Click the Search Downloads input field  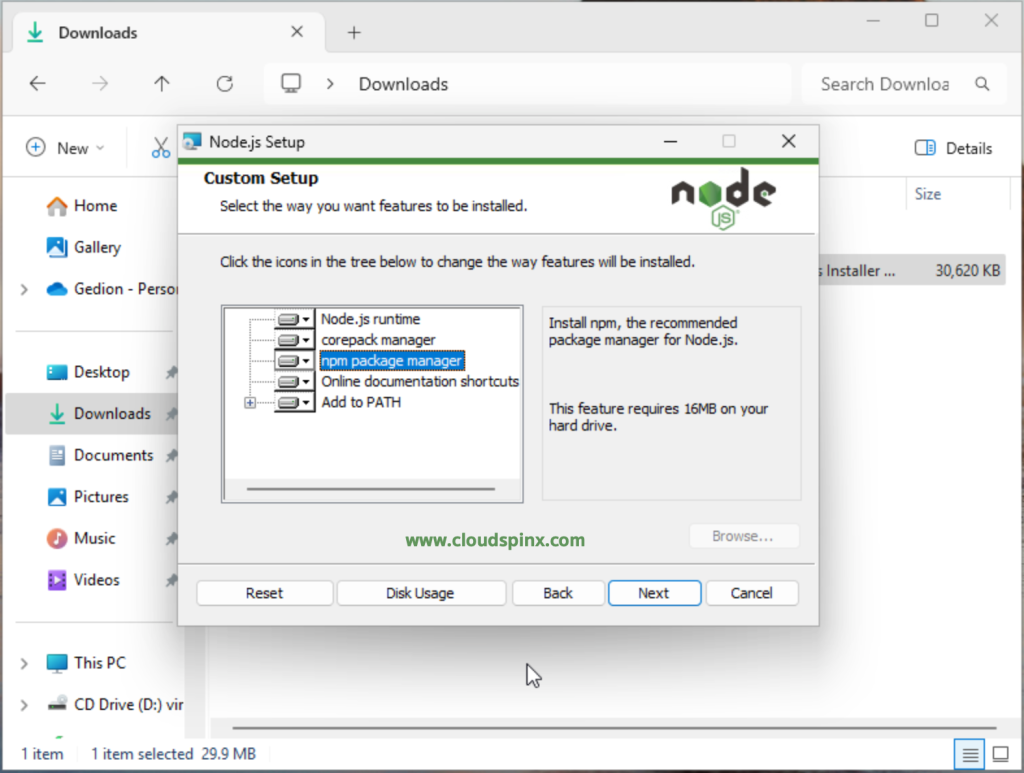pyautogui.click(x=885, y=84)
